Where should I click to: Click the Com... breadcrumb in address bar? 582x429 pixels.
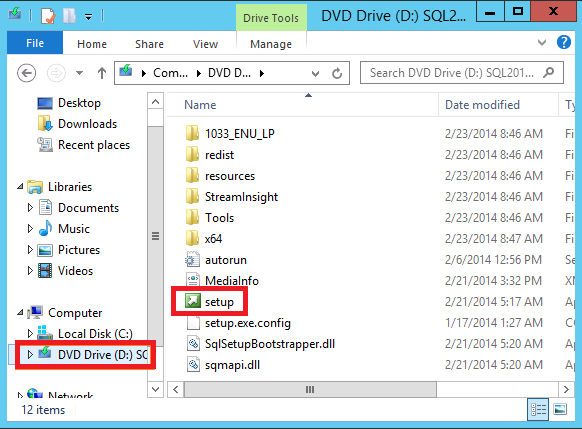click(170, 73)
